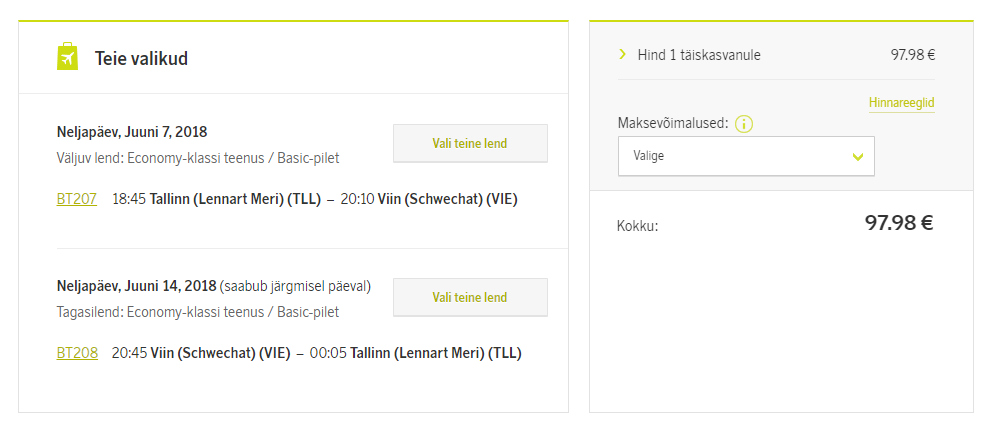Click the green arrow in Valige dropdown
991x426 pixels.
[857, 157]
